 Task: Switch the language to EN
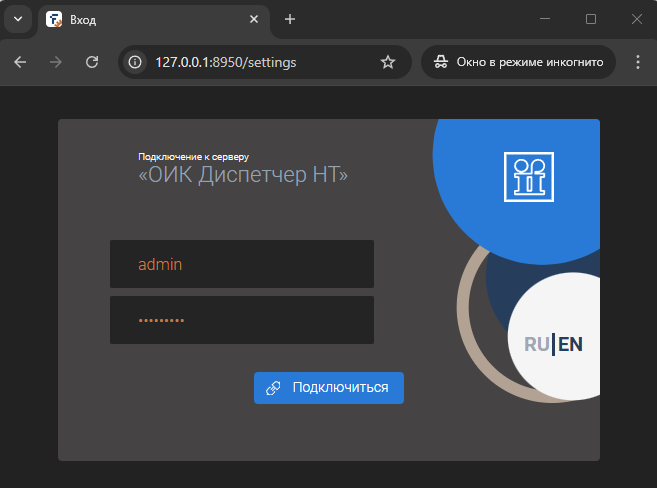(571, 344)
